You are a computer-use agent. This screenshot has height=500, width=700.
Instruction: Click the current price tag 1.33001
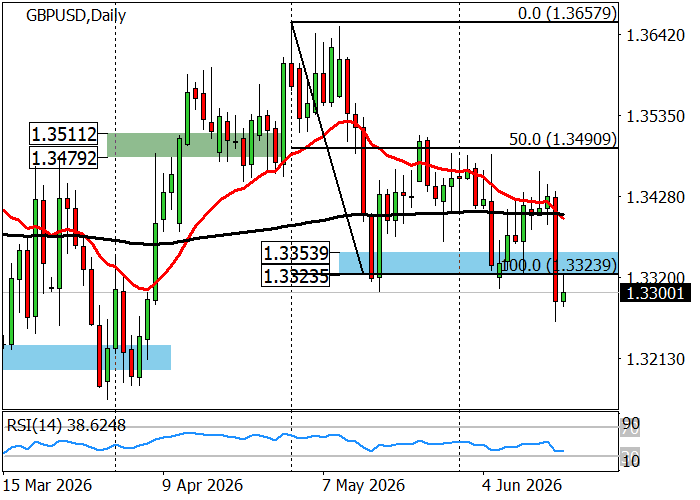coord(655,293)
